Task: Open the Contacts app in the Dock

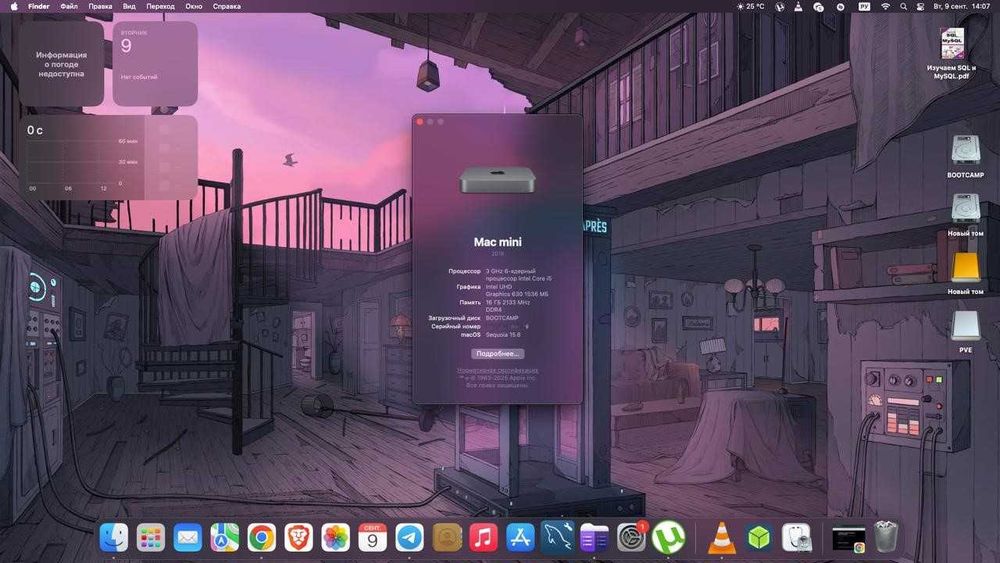Action: pyautogui.click(x=446, y=537)
